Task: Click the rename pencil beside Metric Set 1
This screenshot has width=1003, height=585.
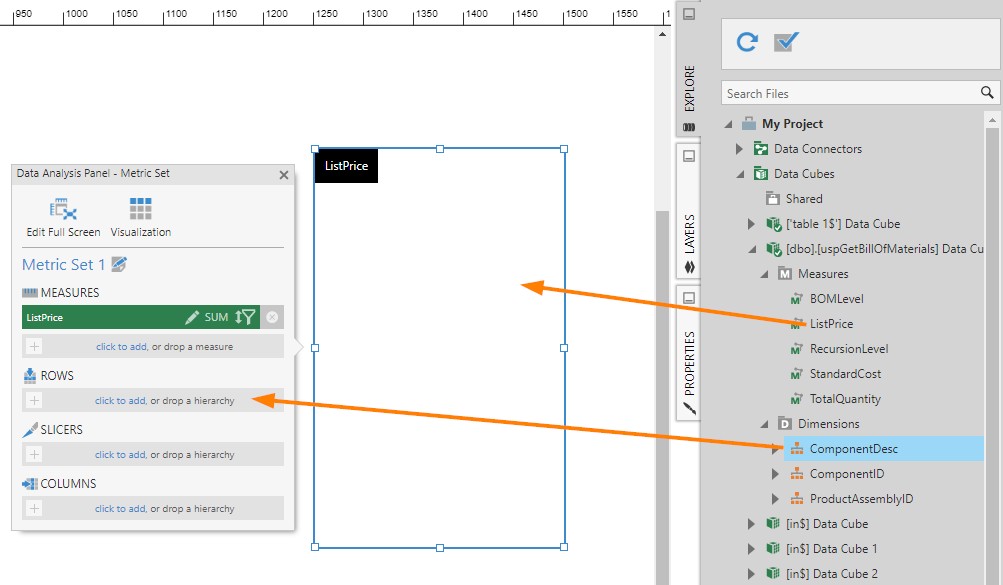Action: pos(120,265)
